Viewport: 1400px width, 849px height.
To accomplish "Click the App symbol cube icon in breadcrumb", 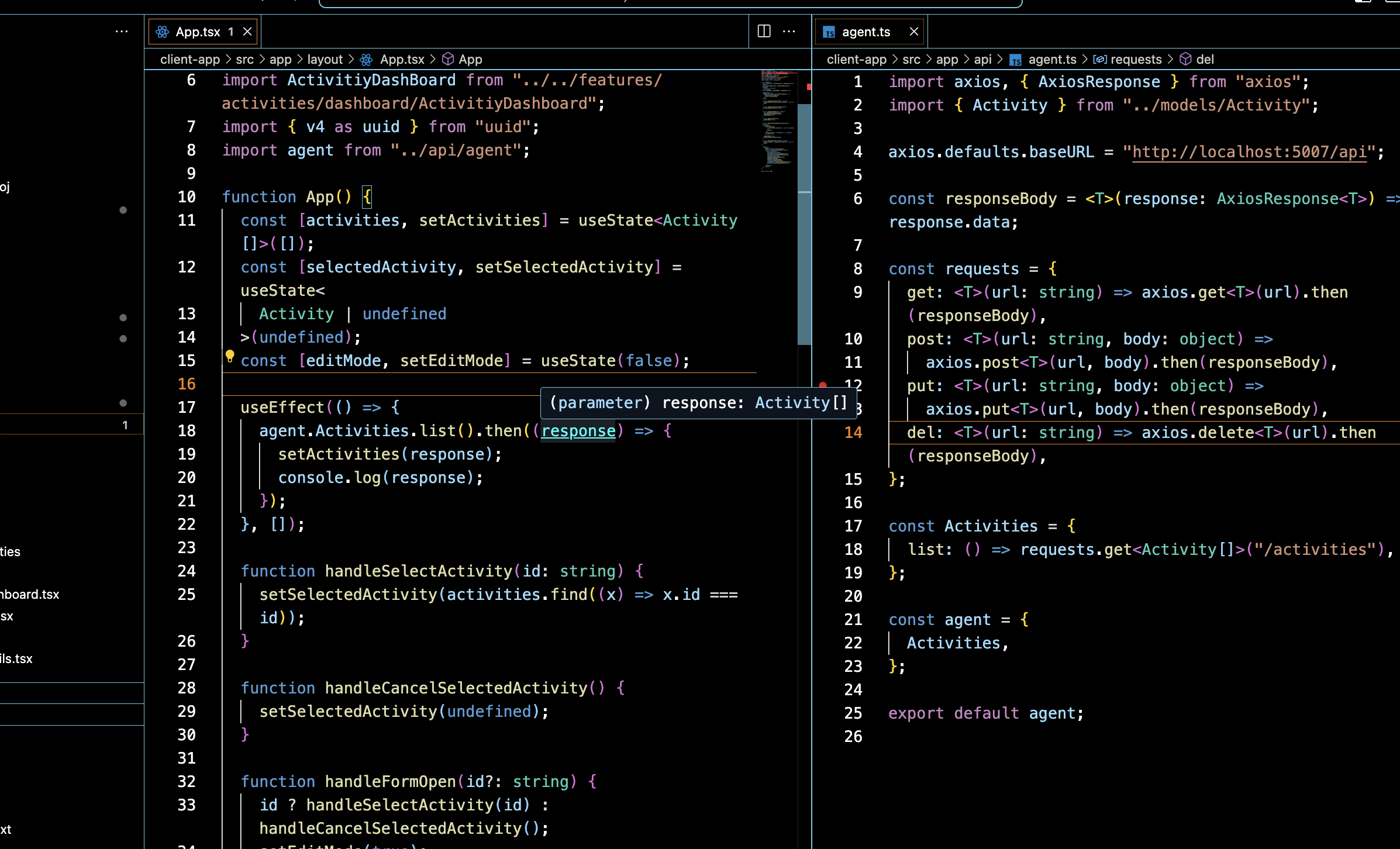I will 448,59.
